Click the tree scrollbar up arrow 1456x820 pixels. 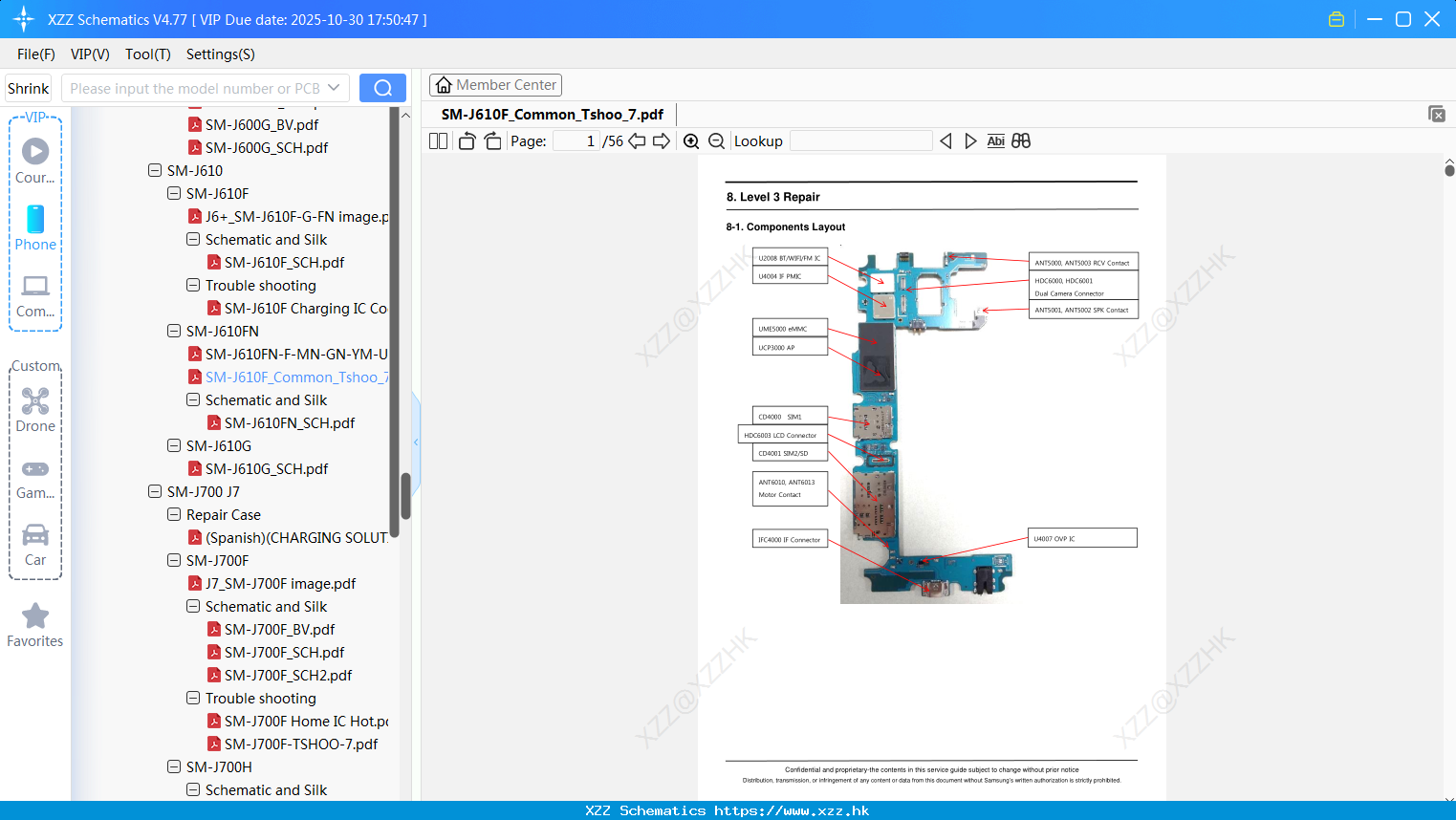click(405, 116)
